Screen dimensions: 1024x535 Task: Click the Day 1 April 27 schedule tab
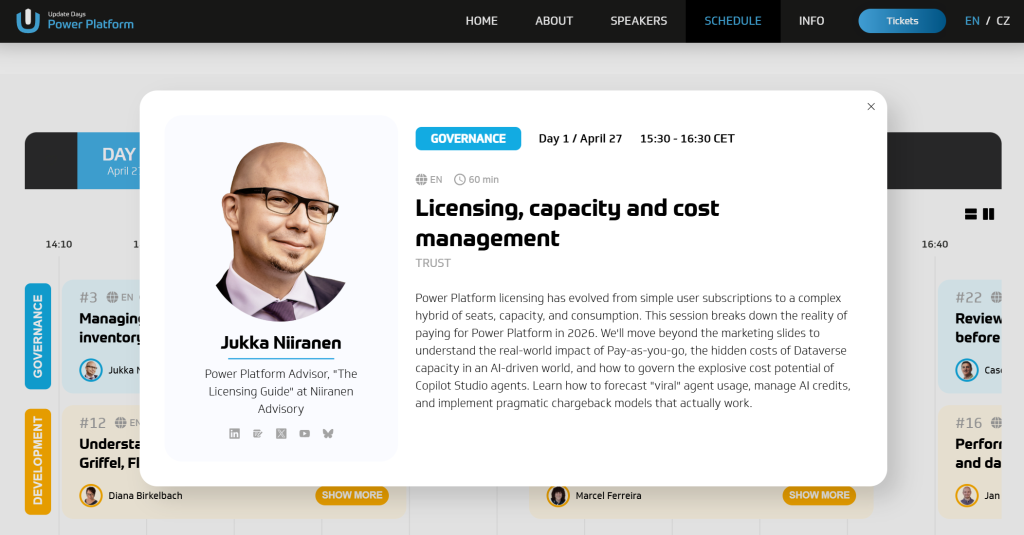[x=108, y=161]
